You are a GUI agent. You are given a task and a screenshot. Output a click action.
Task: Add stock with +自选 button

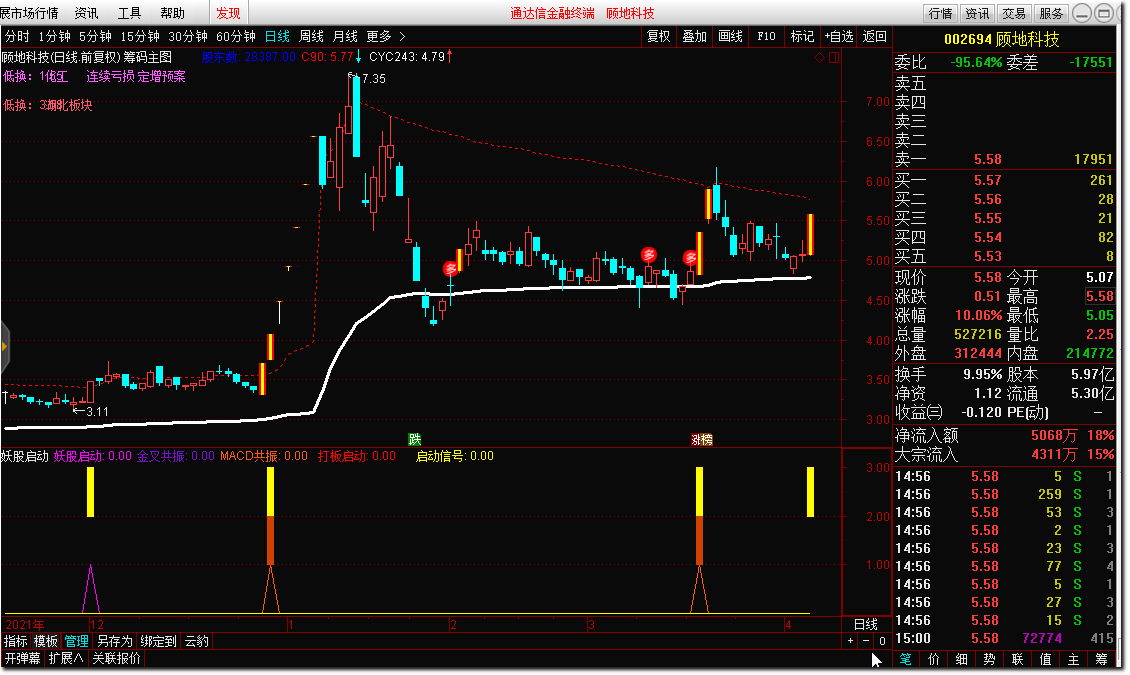click(839, 36)
